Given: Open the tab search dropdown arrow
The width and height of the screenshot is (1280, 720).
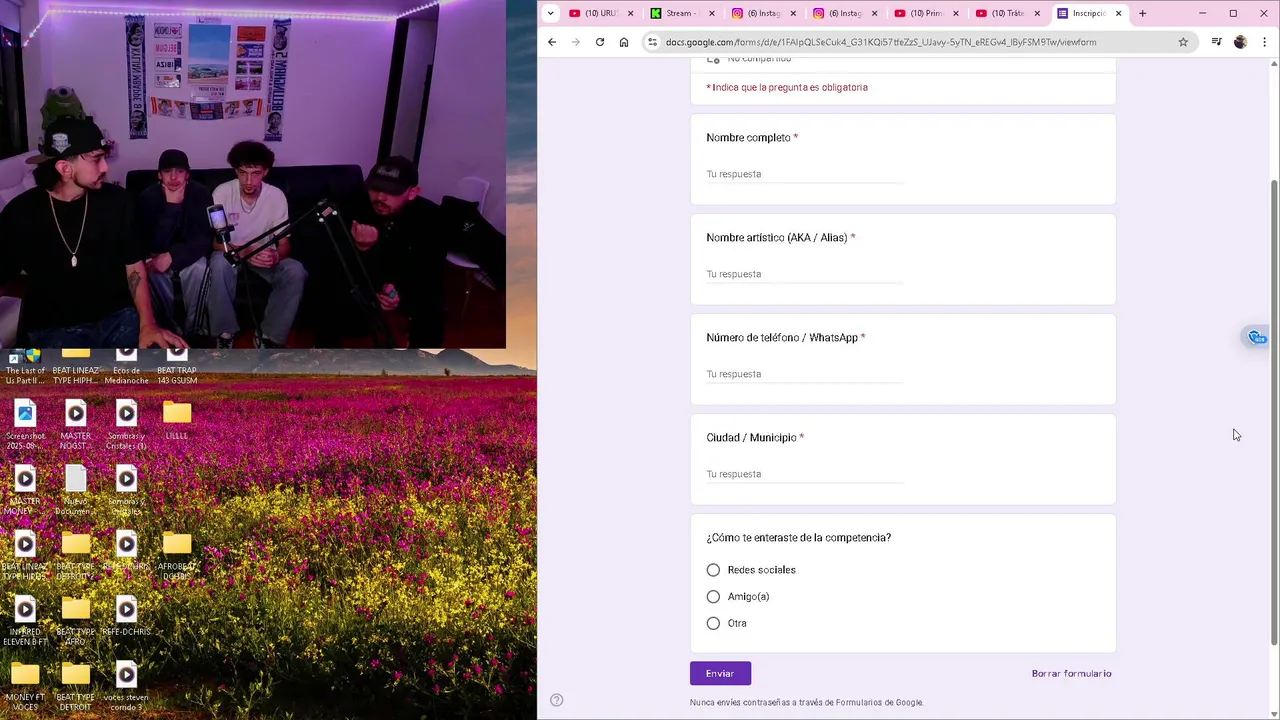Looking at the screenshot, I should click(549, 13).
